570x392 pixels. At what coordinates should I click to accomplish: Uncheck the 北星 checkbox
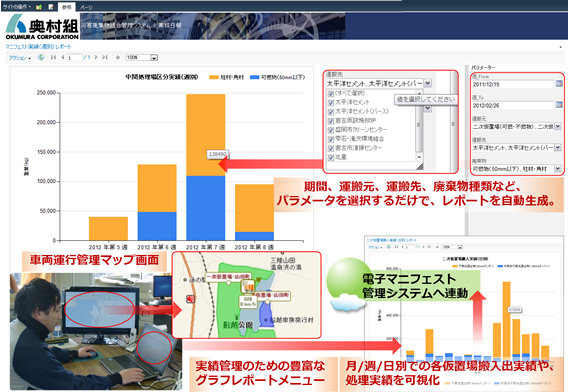(331, 157)
